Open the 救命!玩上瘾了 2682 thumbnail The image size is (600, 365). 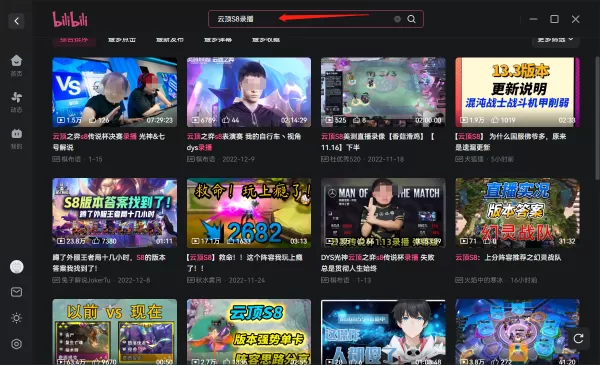(249, 213)
